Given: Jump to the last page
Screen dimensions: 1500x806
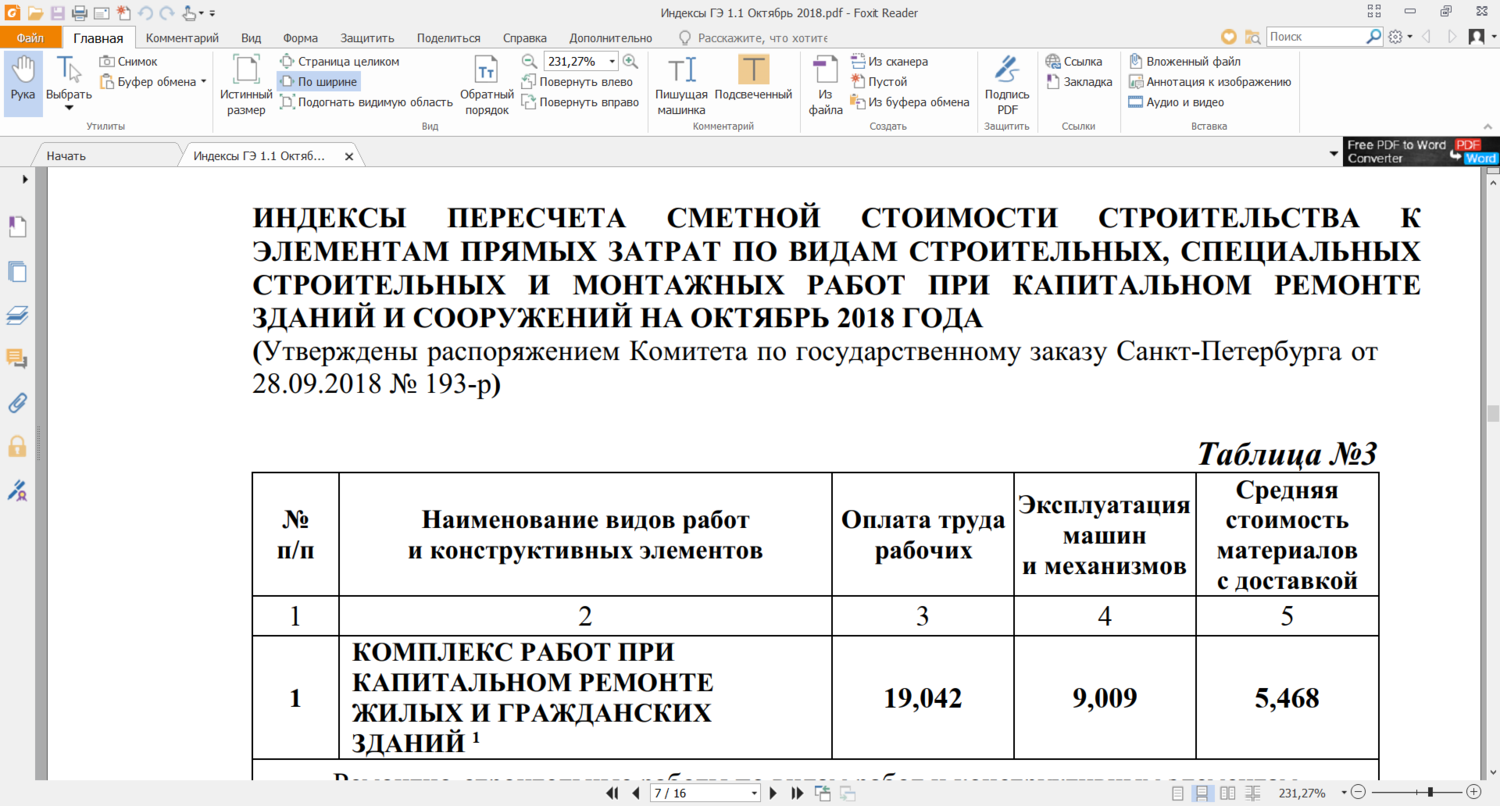Looking at the screenshot, I should coord(796,794).
